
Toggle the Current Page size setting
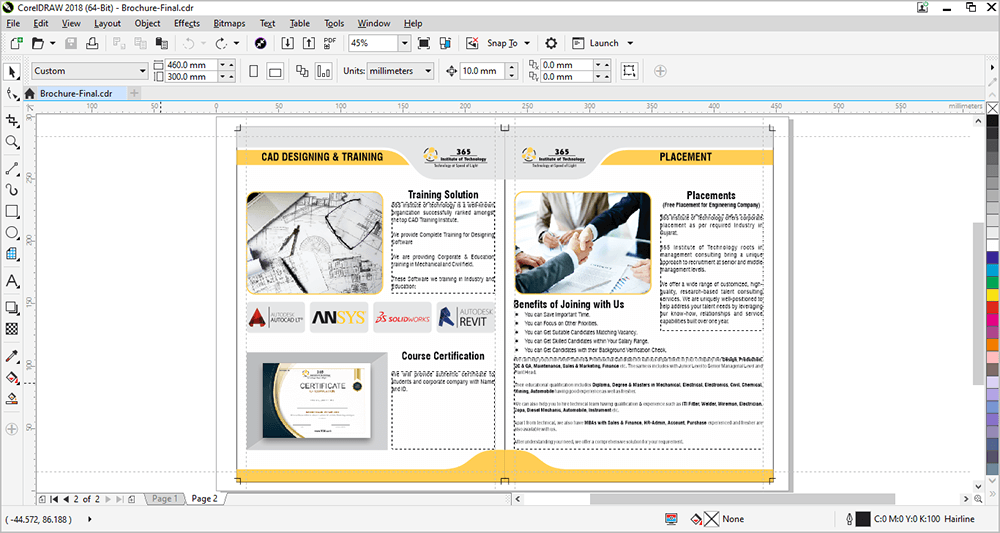tap(323, 71)
